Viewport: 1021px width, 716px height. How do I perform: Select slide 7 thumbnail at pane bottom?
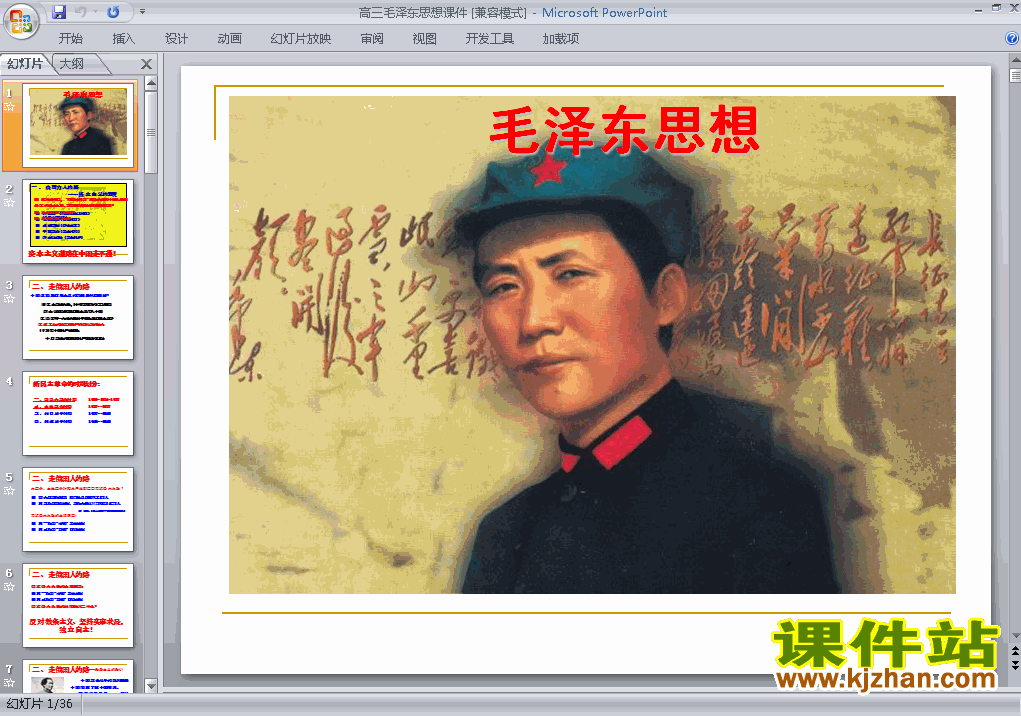[78, 676]
